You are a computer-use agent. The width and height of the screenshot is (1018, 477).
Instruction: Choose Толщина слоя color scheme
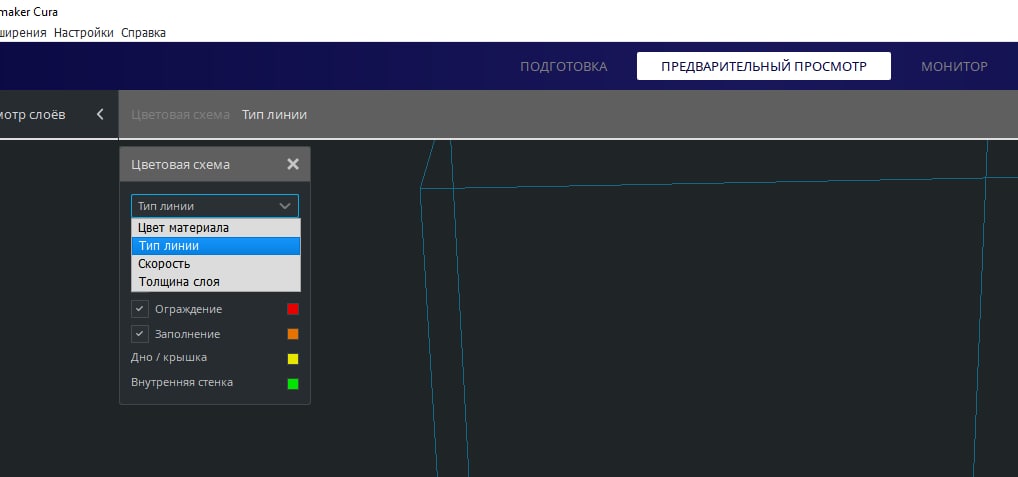(216, 282)
